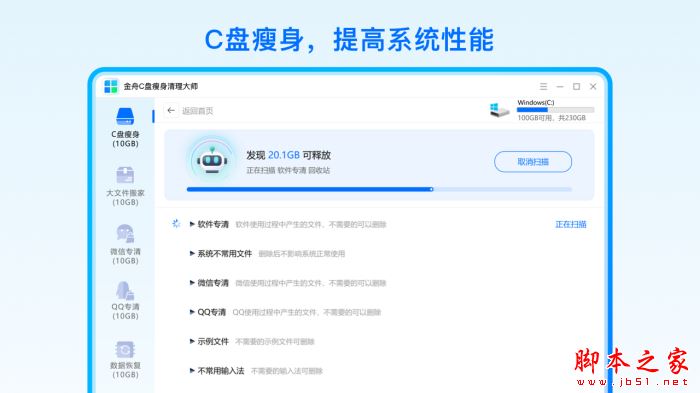Click the scan progress bar
The image size is (700, 393).
(x=379, y=189)
